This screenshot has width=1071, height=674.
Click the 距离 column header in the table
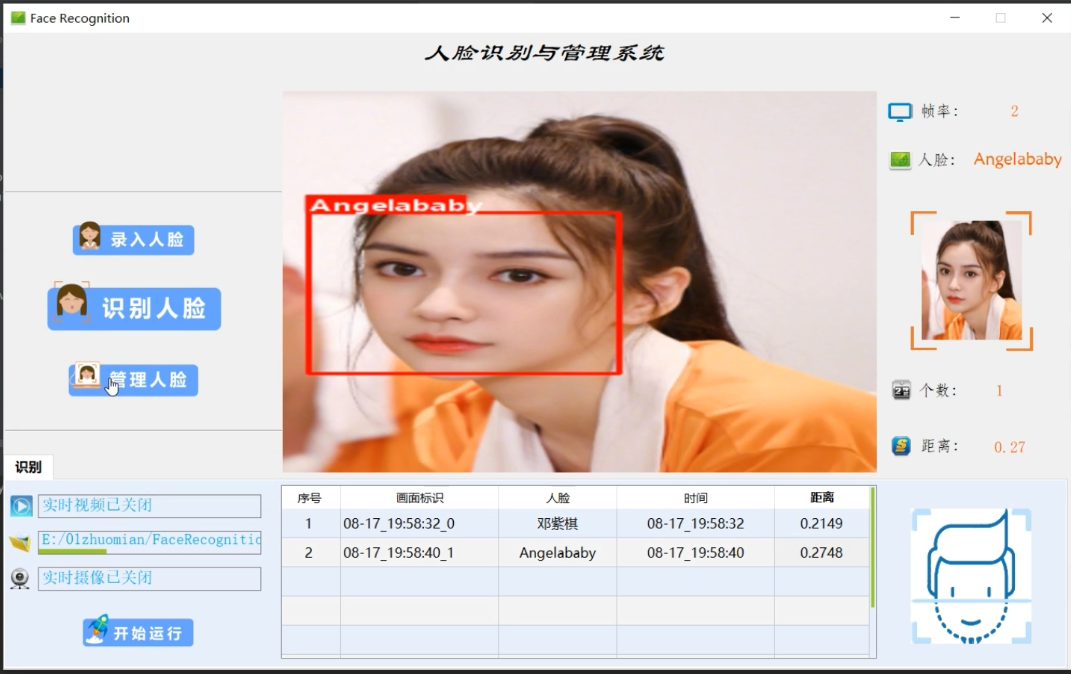(x=822, y=498)
